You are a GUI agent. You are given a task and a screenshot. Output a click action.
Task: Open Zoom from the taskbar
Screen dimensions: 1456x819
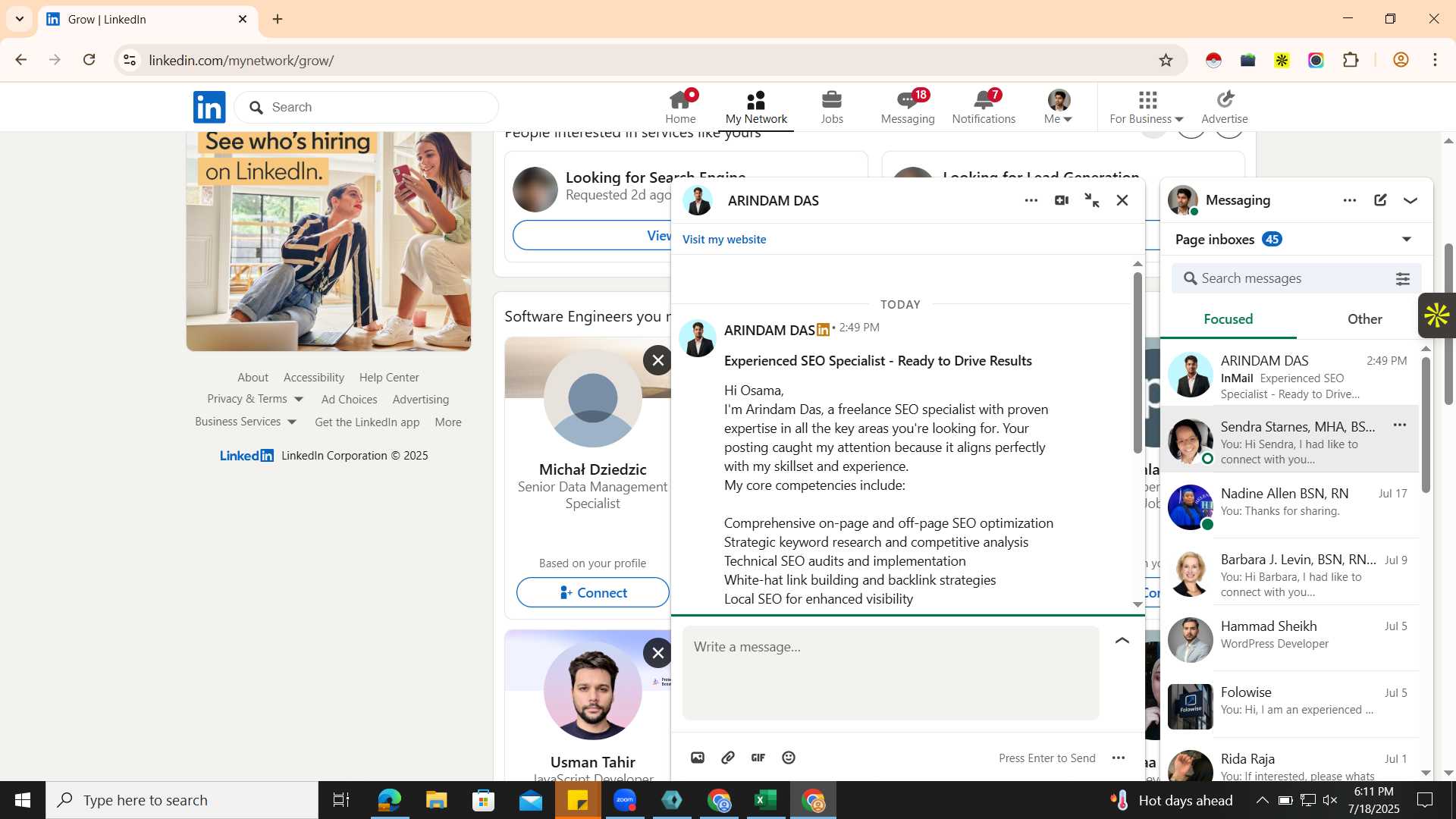coord(625,800)
